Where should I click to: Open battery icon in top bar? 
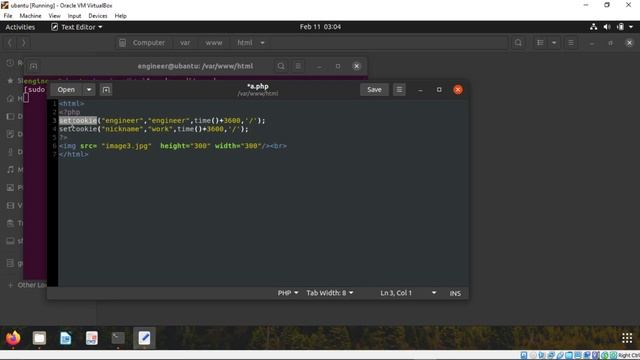click(620, 27)
